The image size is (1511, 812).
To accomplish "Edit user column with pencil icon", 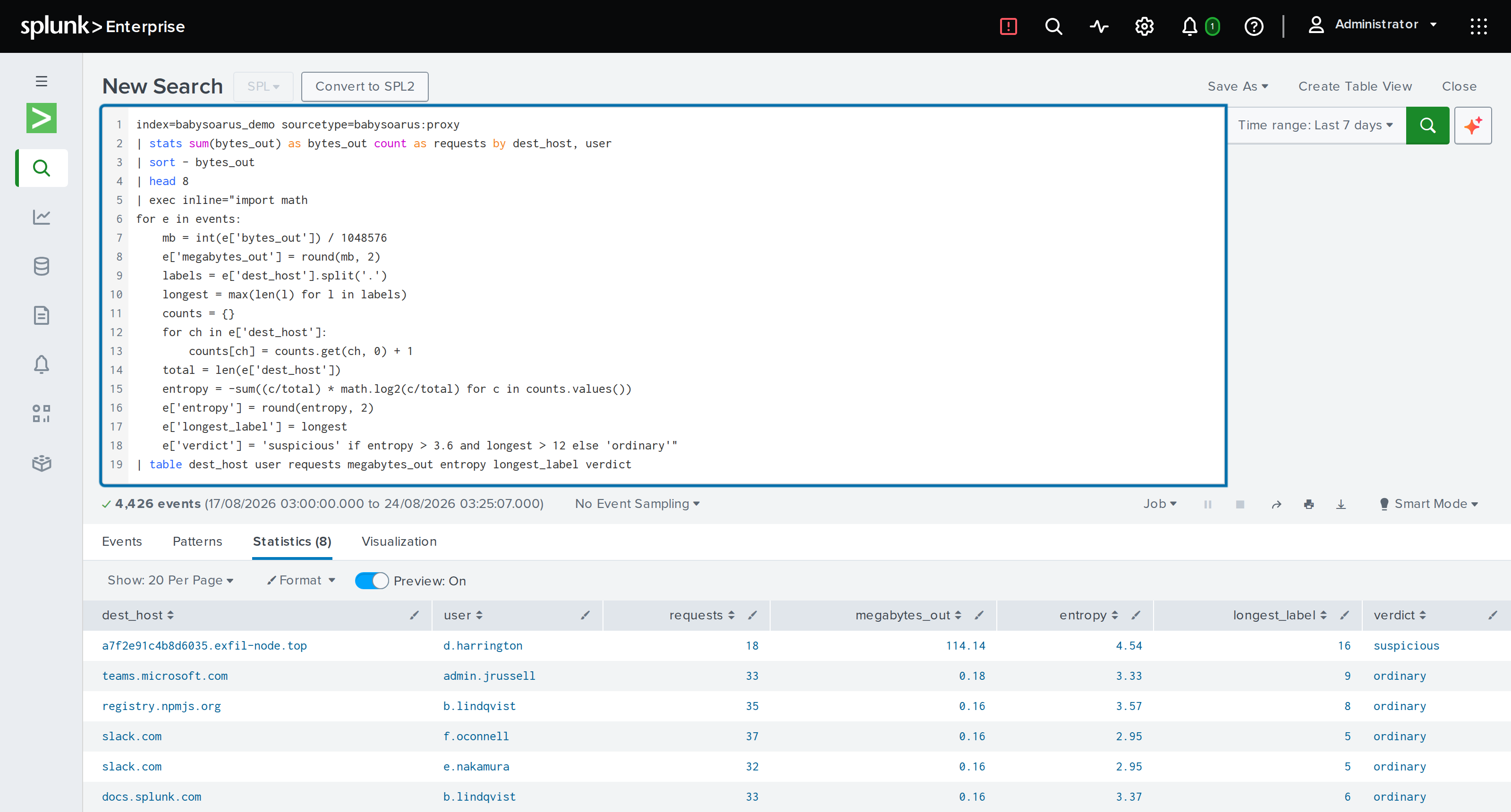I will (585, 615).
